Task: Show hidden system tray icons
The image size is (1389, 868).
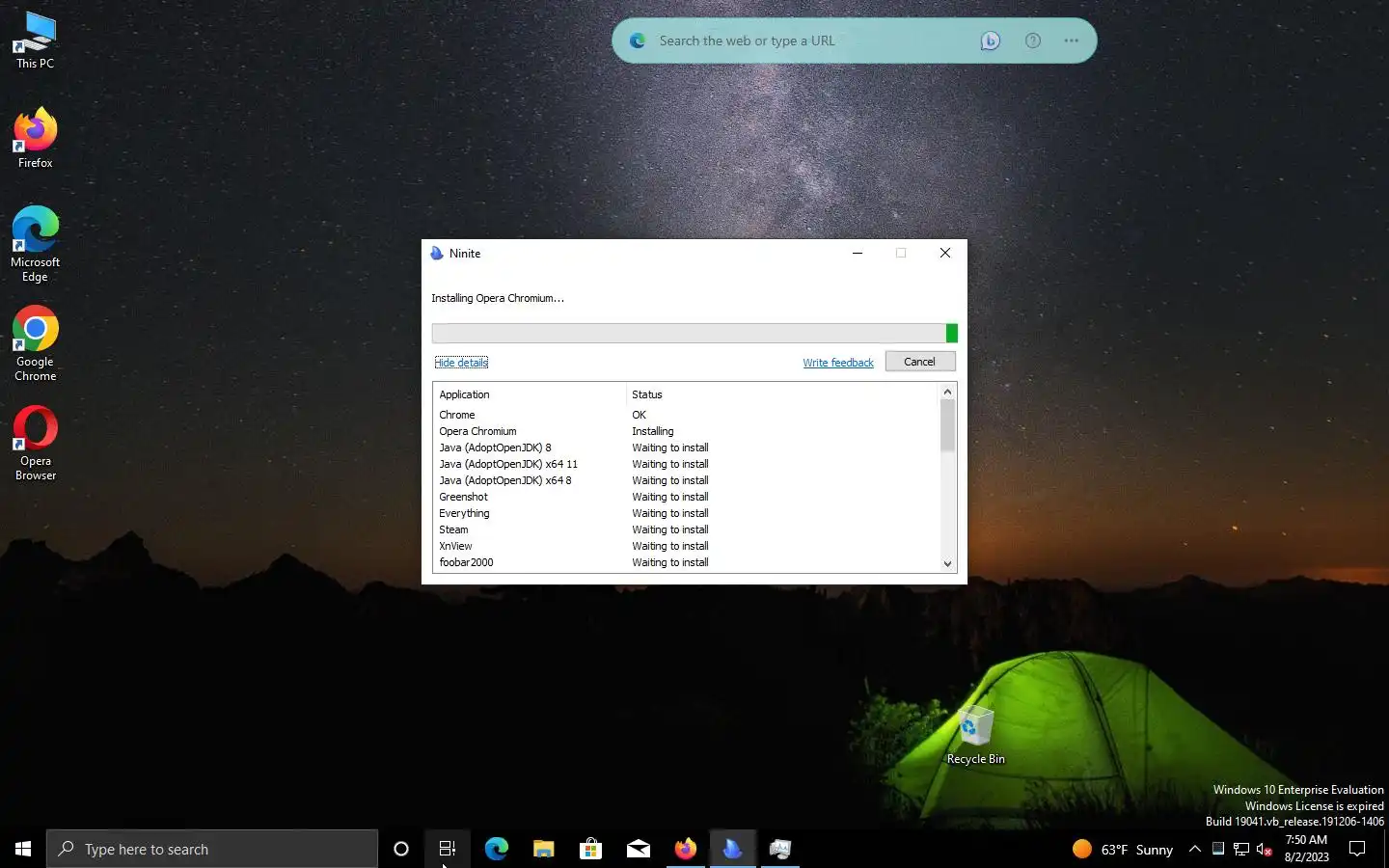Action: (x=1194, y=849)
